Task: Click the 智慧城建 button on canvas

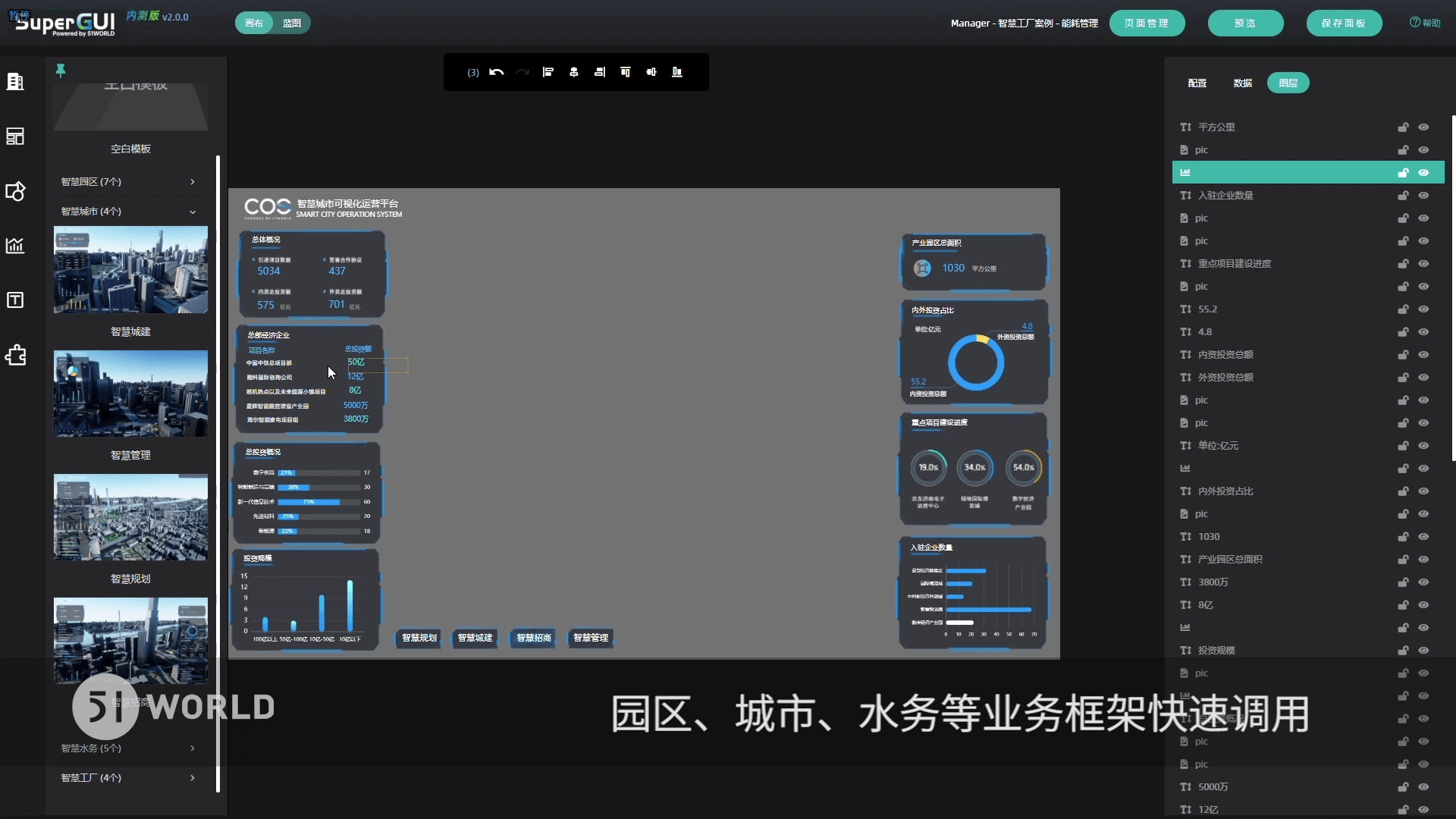Action: click(x=475, y=639)
